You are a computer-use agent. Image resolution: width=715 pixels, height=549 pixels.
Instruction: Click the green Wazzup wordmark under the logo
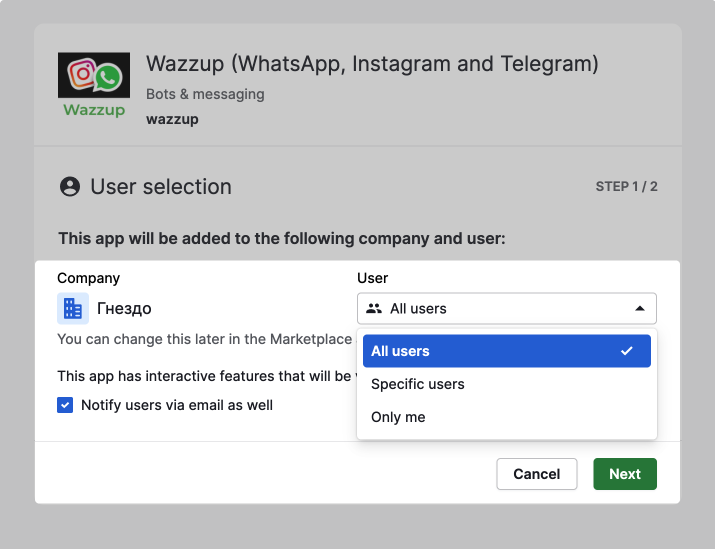[94, 109]
